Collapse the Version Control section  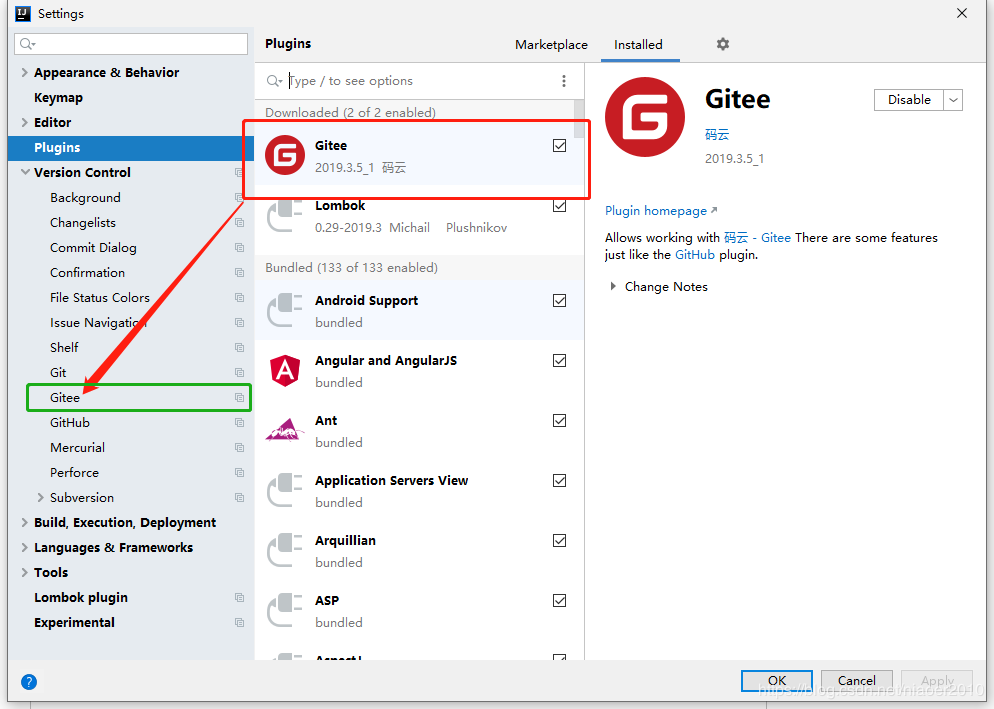pyautogui.click(x=25, y=172)
